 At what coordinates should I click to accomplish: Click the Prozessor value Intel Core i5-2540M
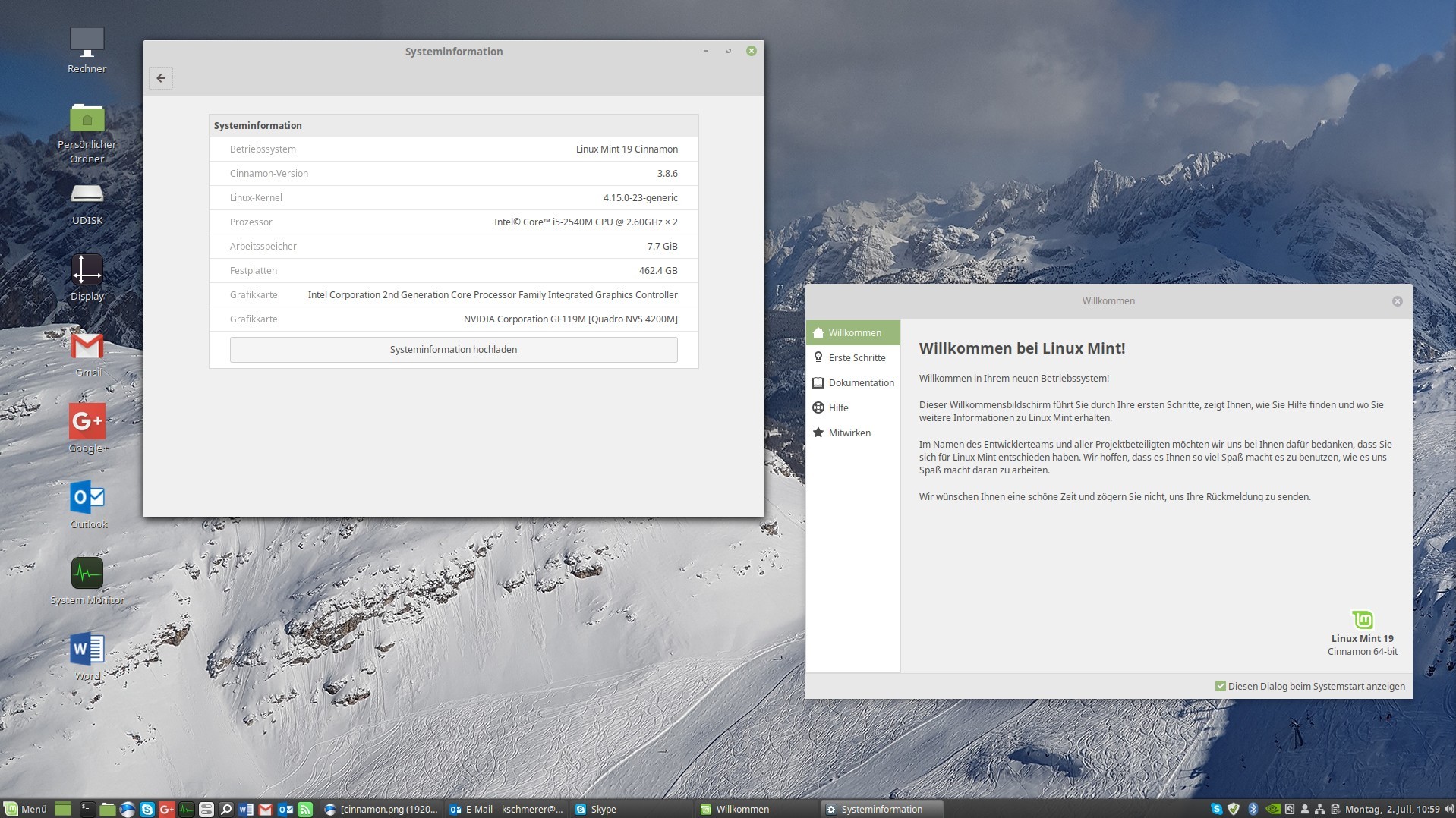pyautogui.click(x=585, y=222)
